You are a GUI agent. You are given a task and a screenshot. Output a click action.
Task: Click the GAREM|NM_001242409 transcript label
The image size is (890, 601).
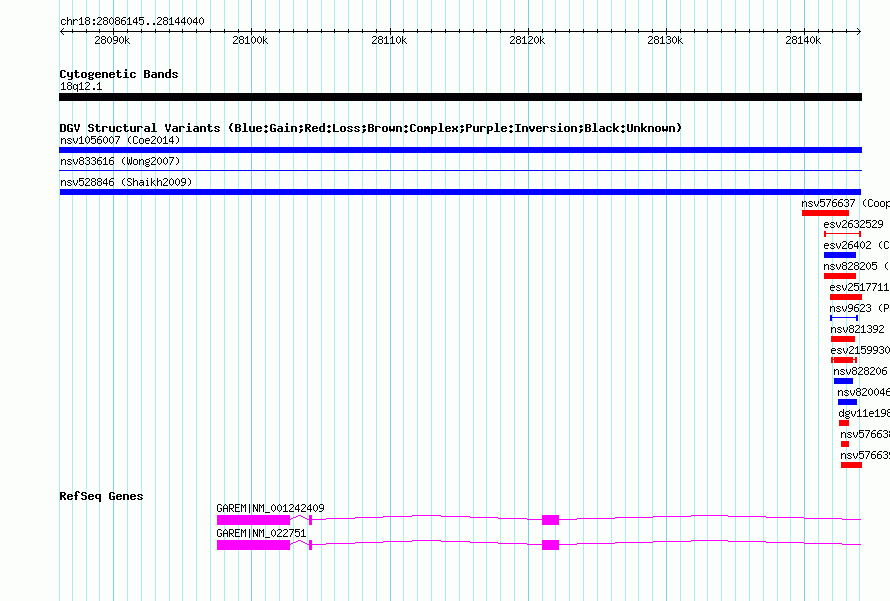[x=270, y=508]
